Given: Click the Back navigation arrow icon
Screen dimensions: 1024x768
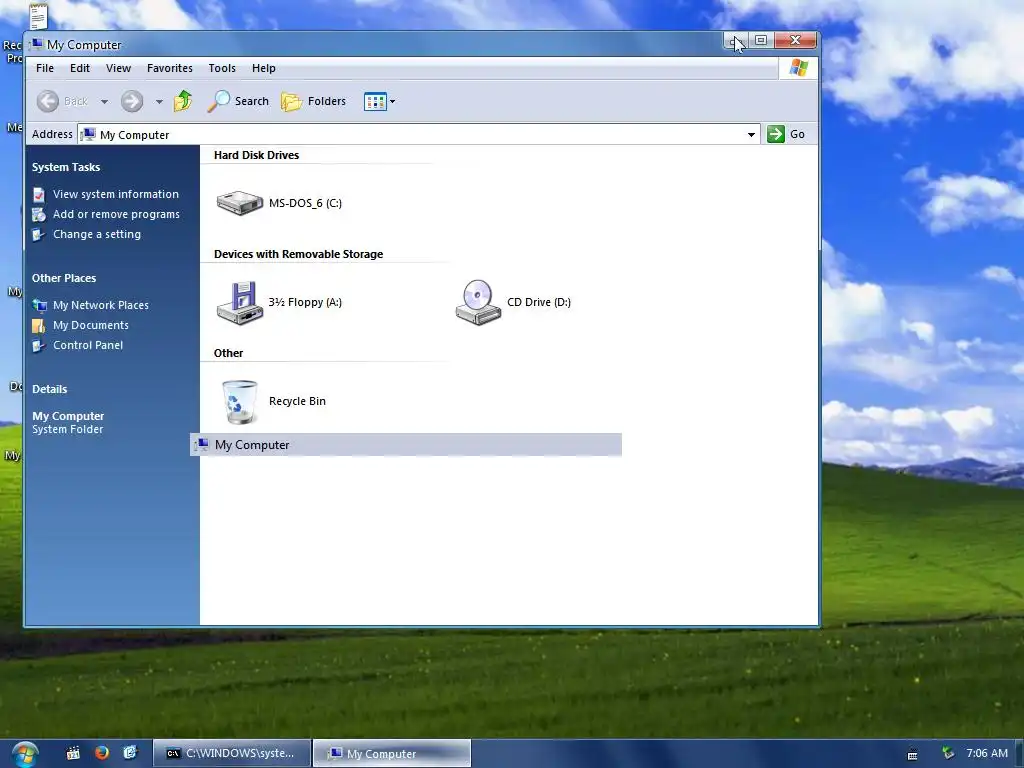Looking at the screenshot, I should (48, 101).
